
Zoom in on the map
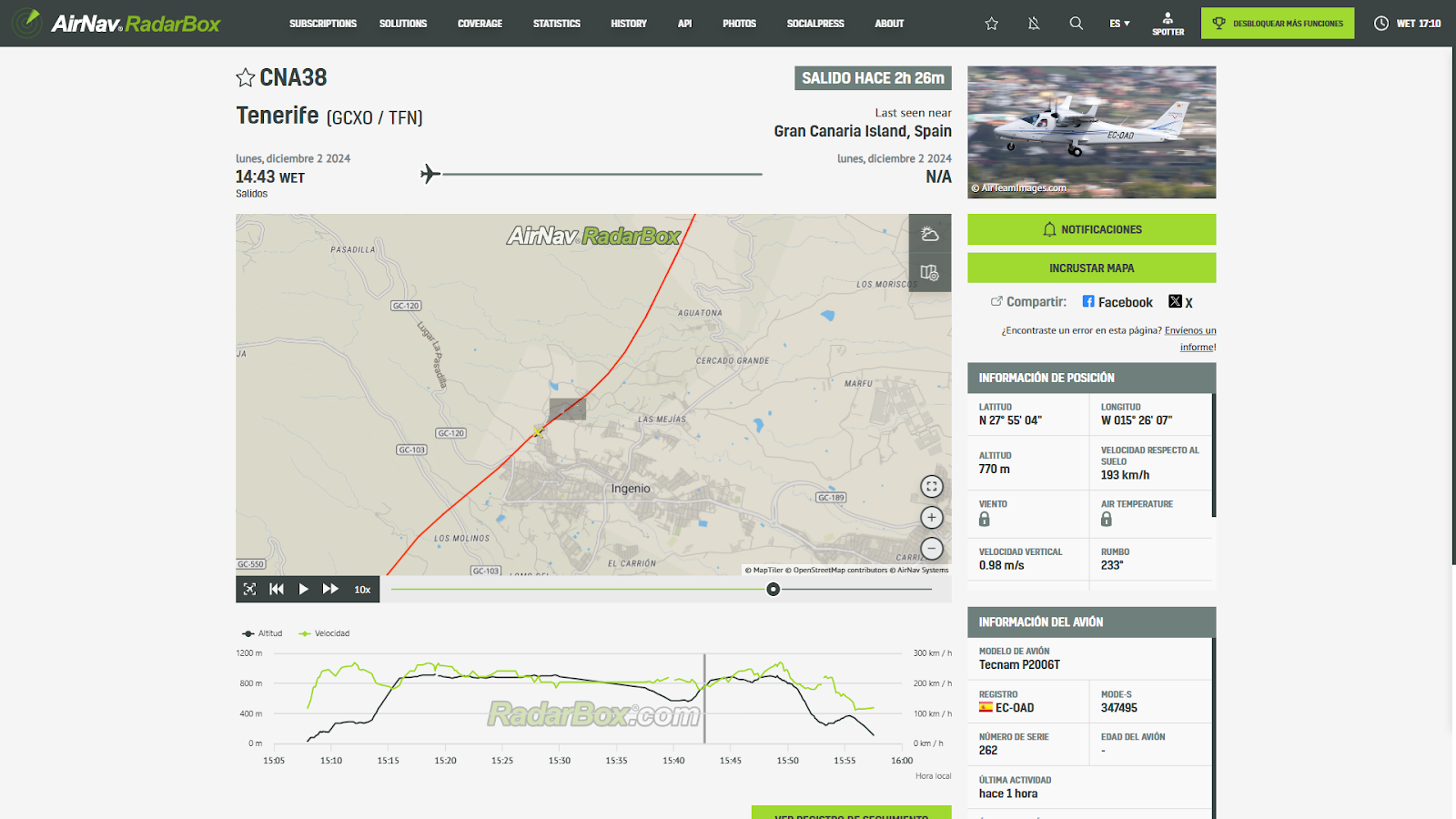[932, 518]
